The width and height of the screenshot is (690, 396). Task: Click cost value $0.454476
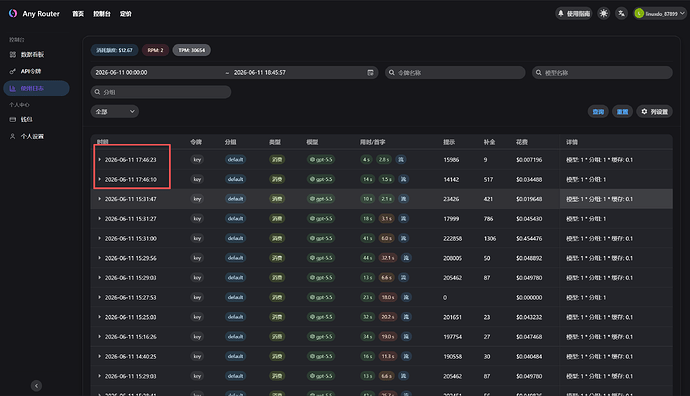pyautogui.click(x=529, y=238)
